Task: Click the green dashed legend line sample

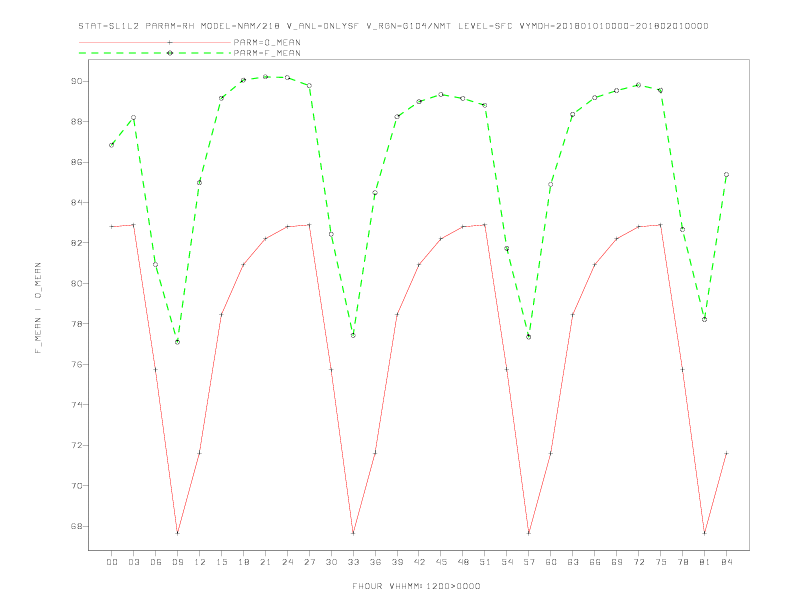Action: [x=155, y=53]
